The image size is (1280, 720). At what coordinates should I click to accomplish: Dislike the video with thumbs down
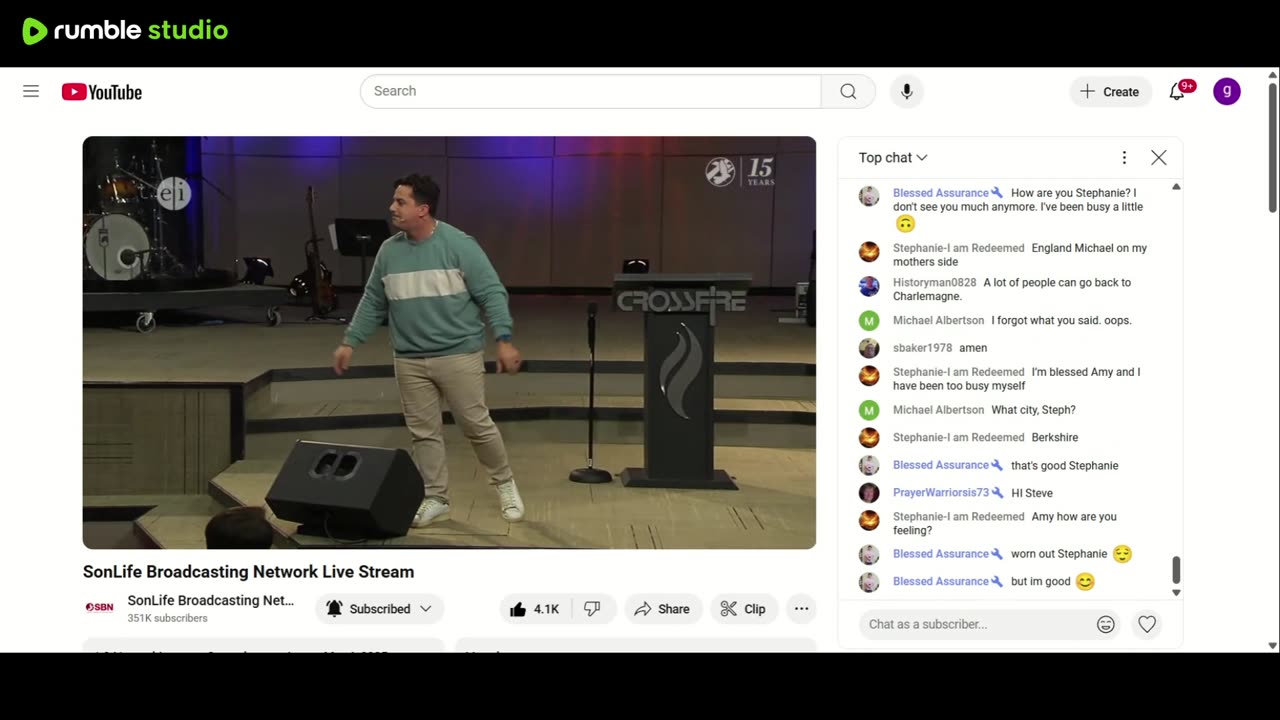tap(592, 609)
